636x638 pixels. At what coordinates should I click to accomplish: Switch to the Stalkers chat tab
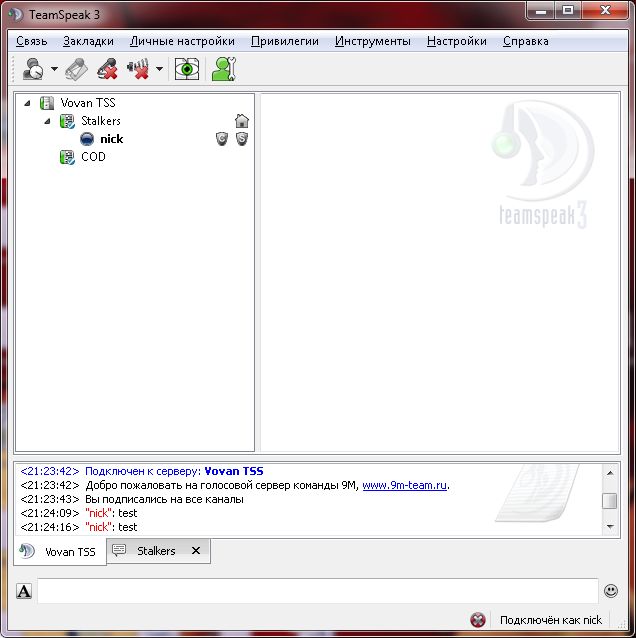(156, 551)
